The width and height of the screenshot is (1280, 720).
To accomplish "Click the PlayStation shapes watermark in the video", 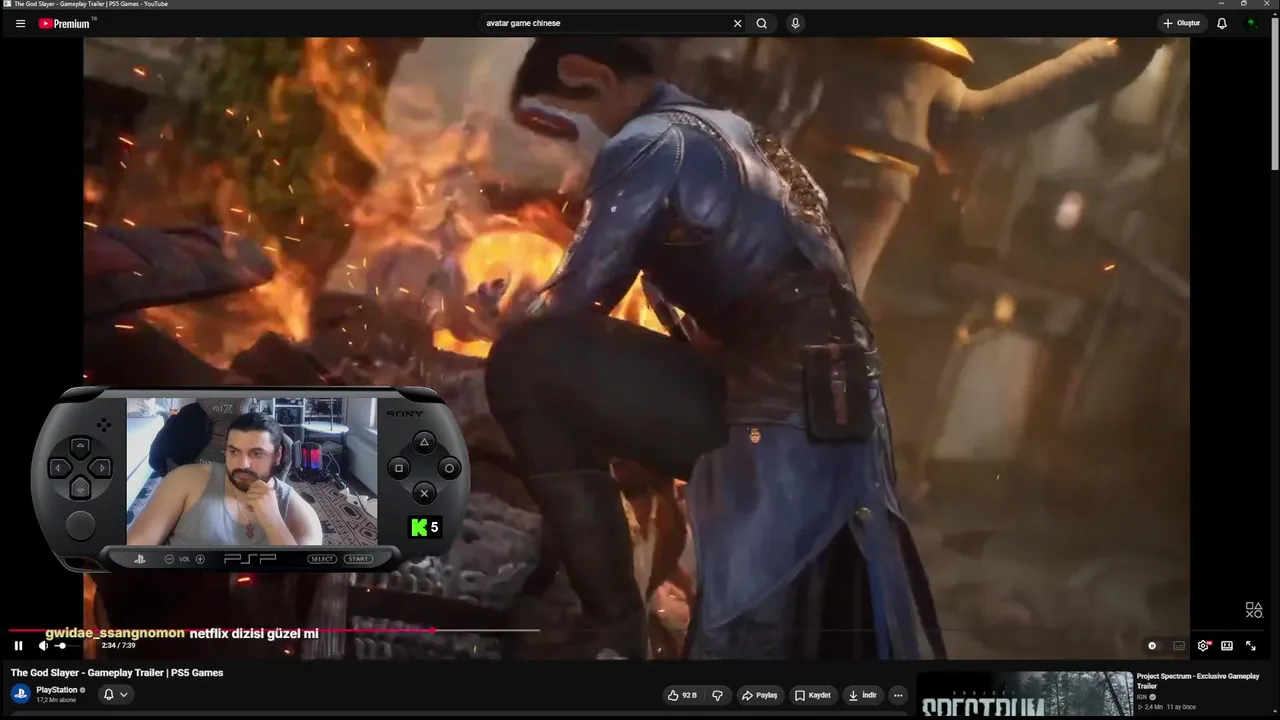I will tap(1254, 610).
